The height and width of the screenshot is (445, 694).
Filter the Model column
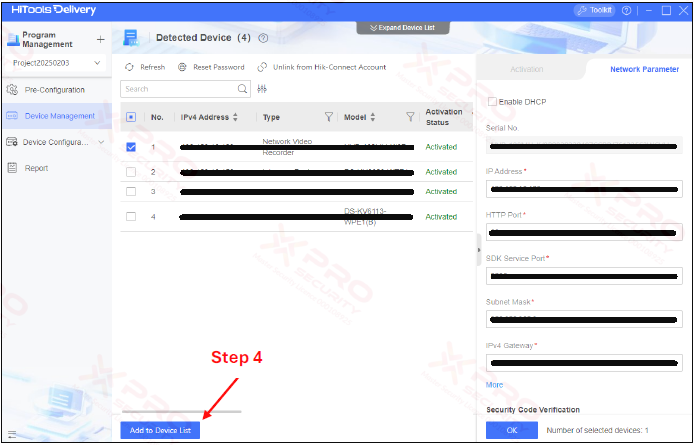click(410, 117)
